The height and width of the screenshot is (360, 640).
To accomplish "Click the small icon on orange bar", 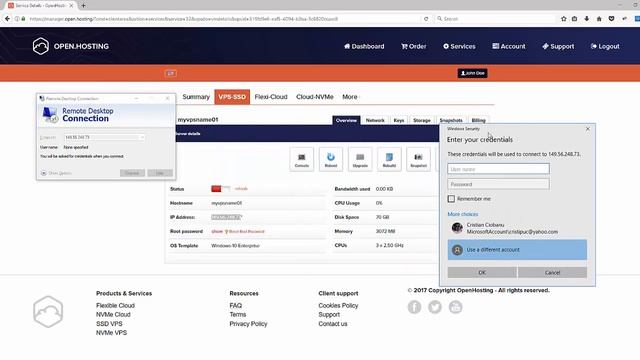I will pos(171,73).
